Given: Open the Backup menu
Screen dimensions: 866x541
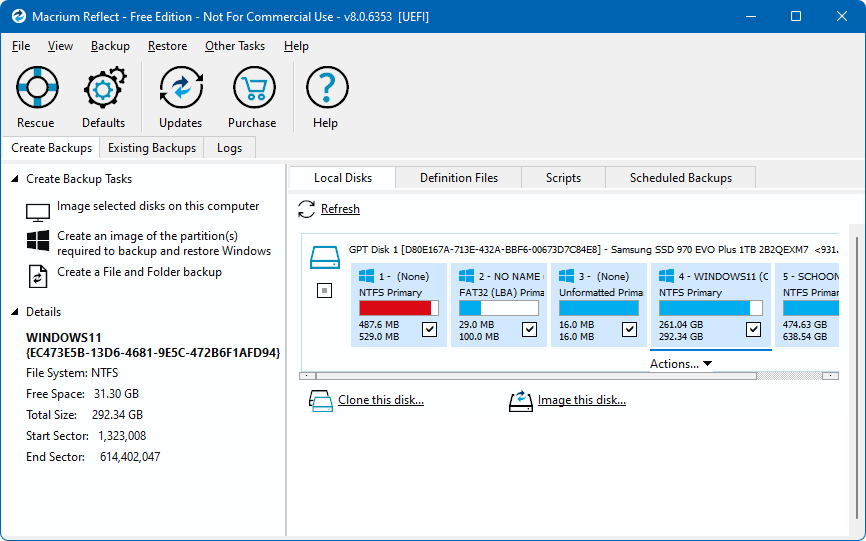Looking at the screenshot, I should [x=110, y=46].
